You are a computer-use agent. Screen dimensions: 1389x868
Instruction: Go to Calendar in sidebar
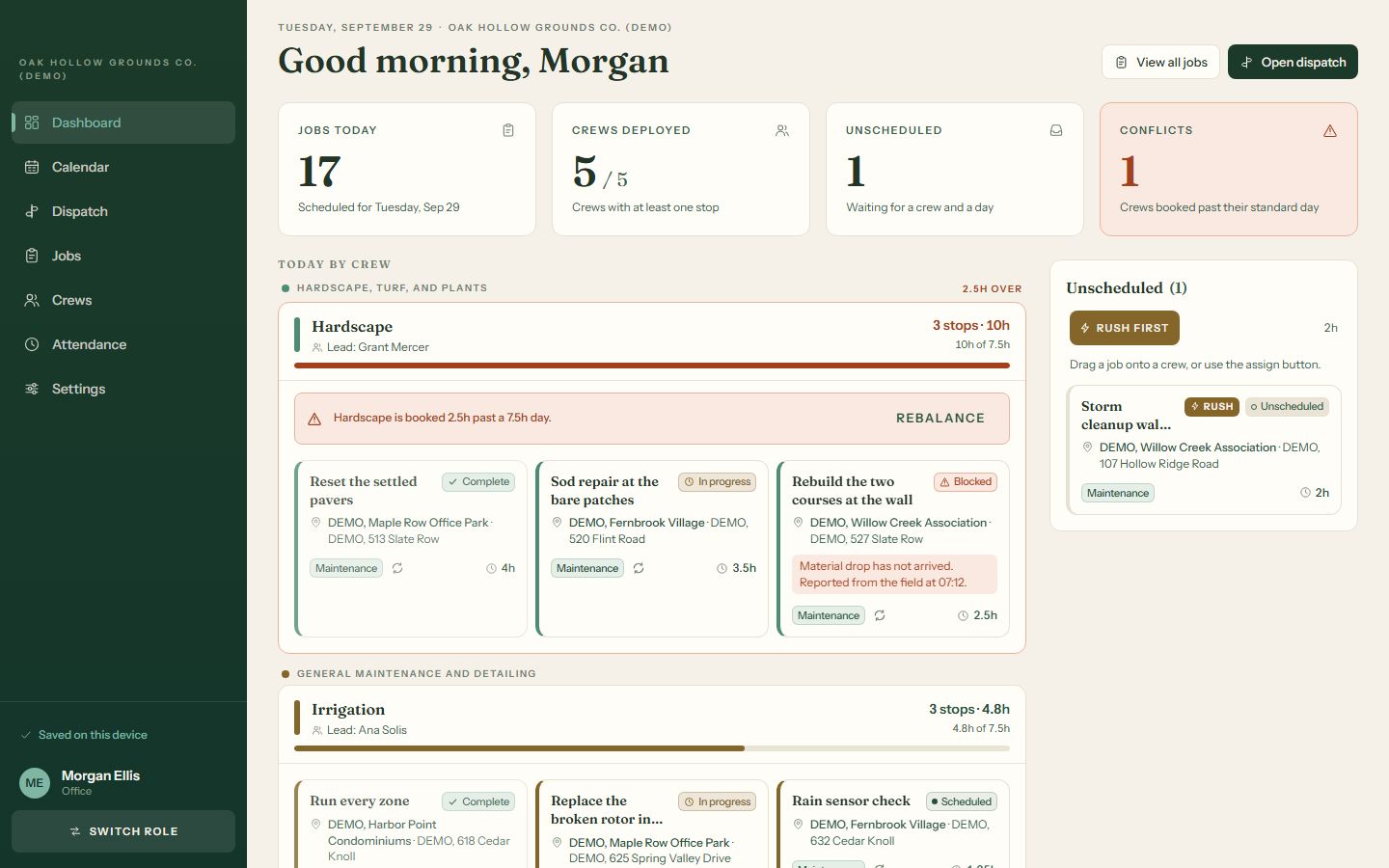(123, 167)
